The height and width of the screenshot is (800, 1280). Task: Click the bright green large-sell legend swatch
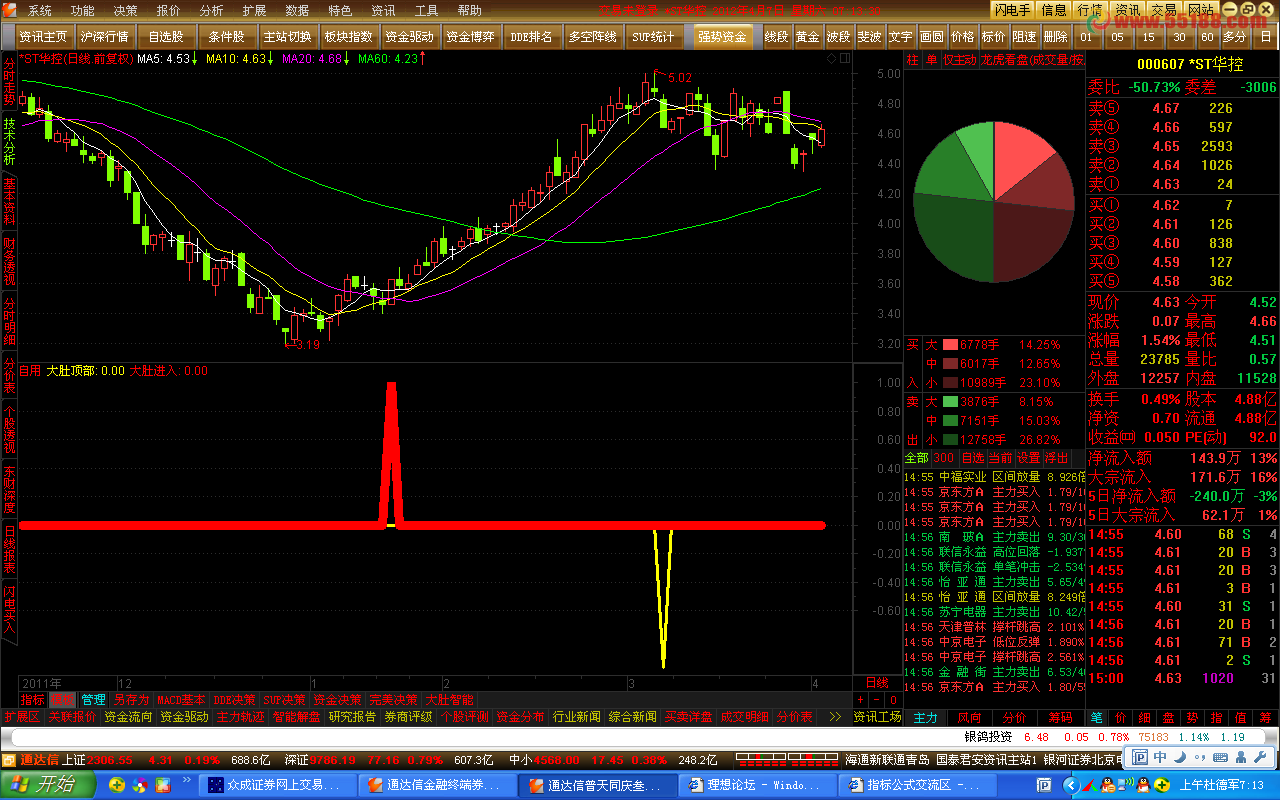click(x=951, y=402)
